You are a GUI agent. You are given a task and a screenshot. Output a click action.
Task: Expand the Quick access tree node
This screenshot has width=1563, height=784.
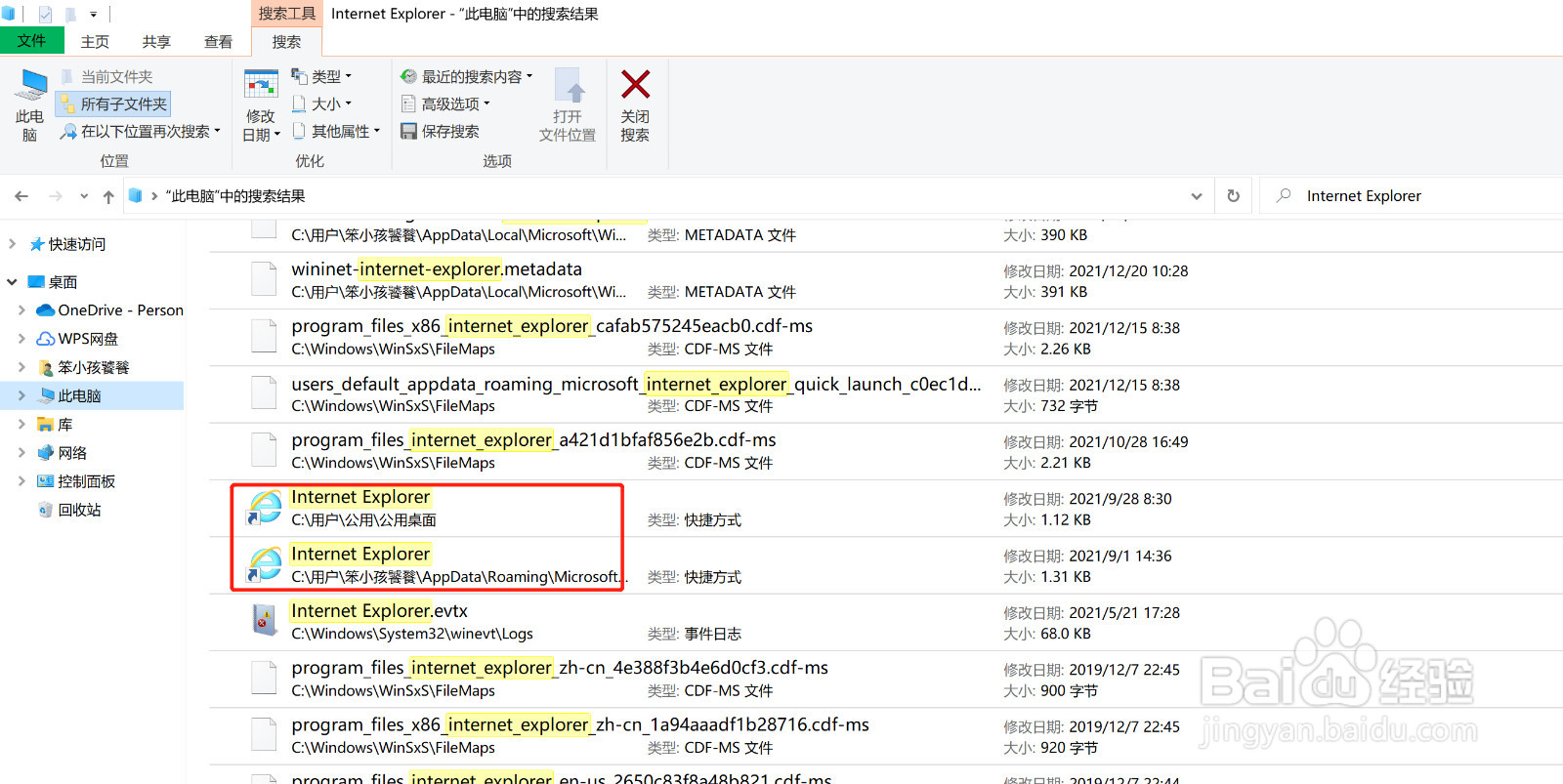click(12, 244)
